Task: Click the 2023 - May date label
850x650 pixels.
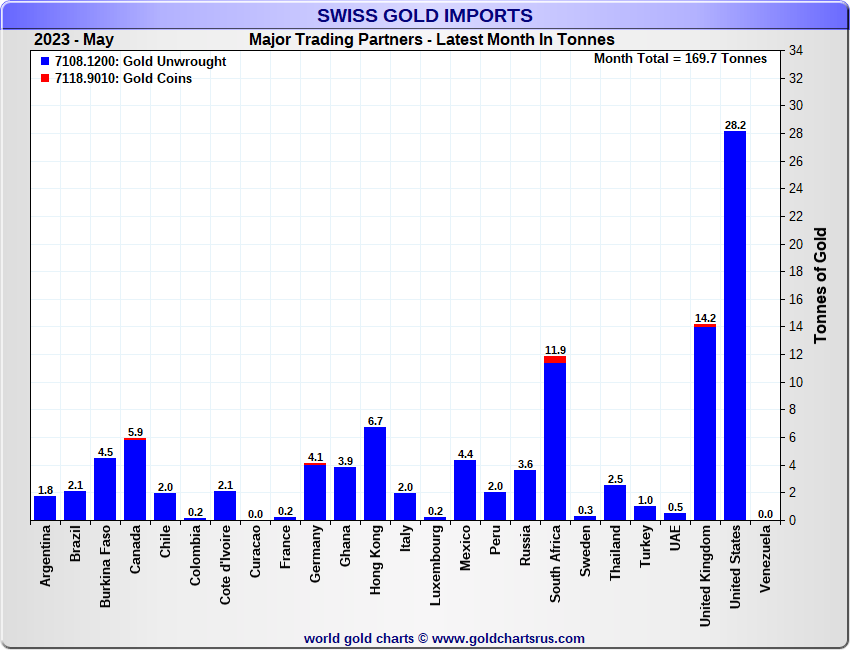Action: click(x=74, y=40)
